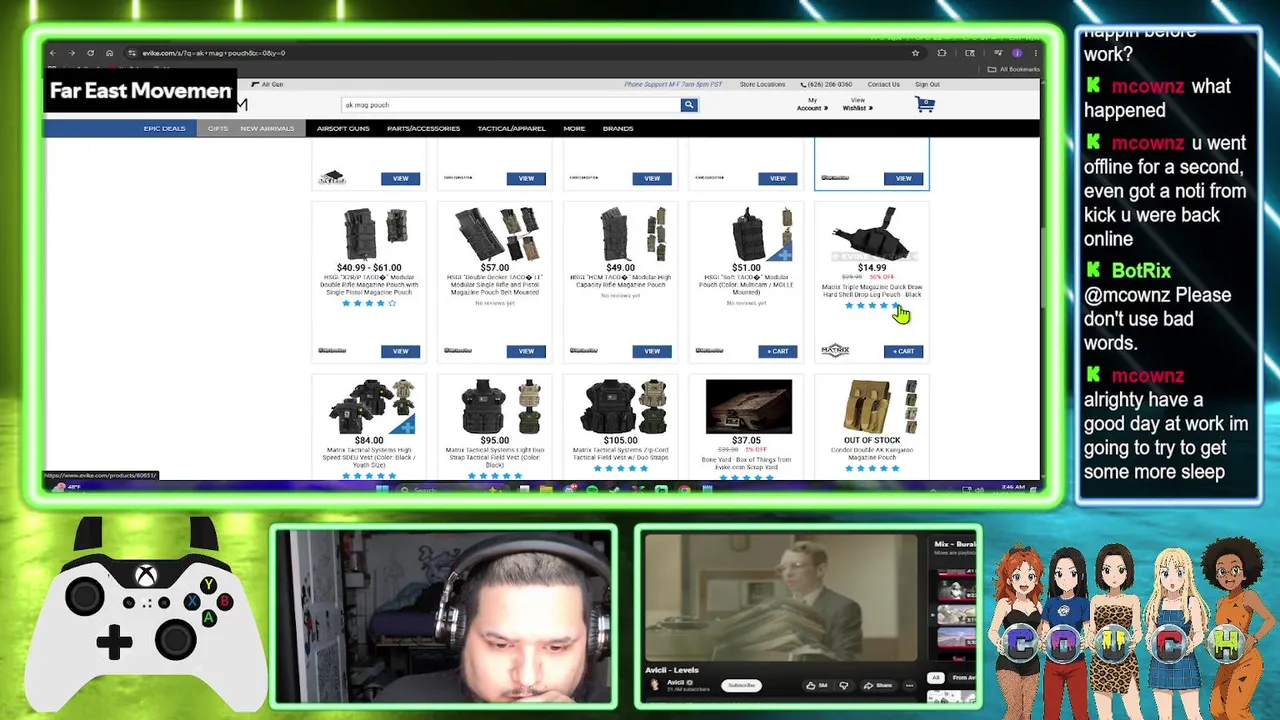This screenshot has width=1280, height=720.
Task: Open the $14.99 Matrix drop leg pouch image
Action: pos(872,235)
